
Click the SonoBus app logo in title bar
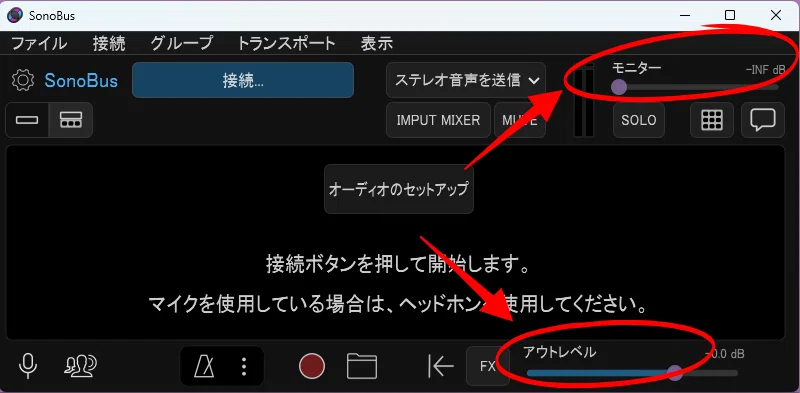(x=15, y=15)
